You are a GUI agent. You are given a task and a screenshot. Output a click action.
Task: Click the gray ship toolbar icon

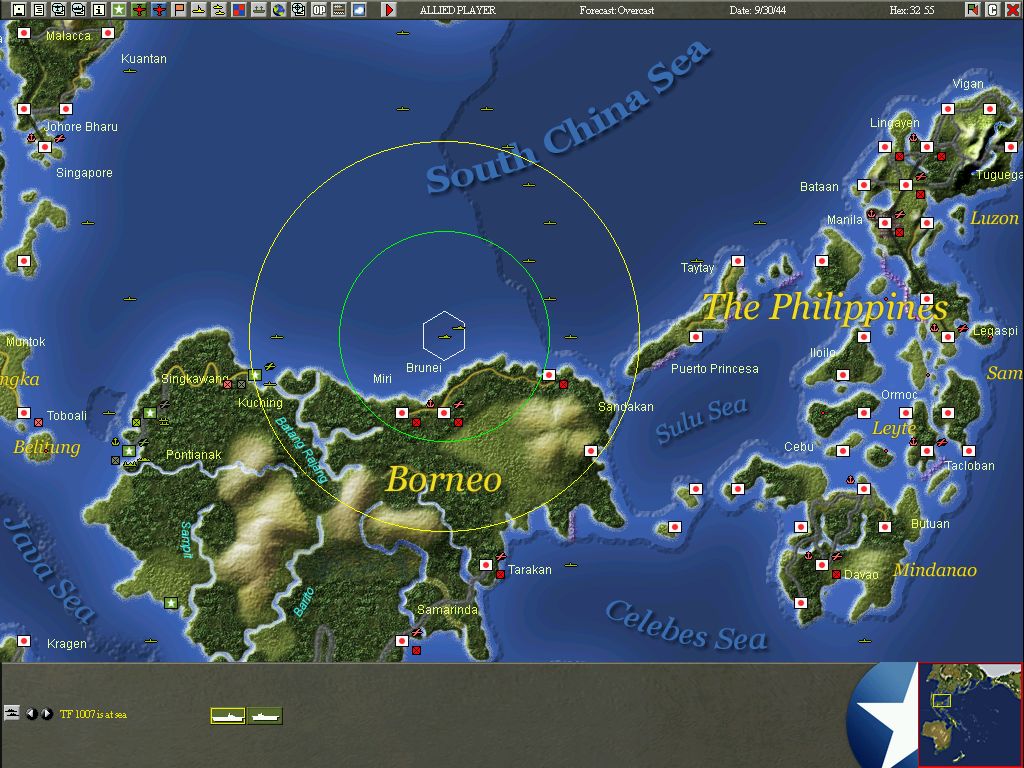point(259,9)
